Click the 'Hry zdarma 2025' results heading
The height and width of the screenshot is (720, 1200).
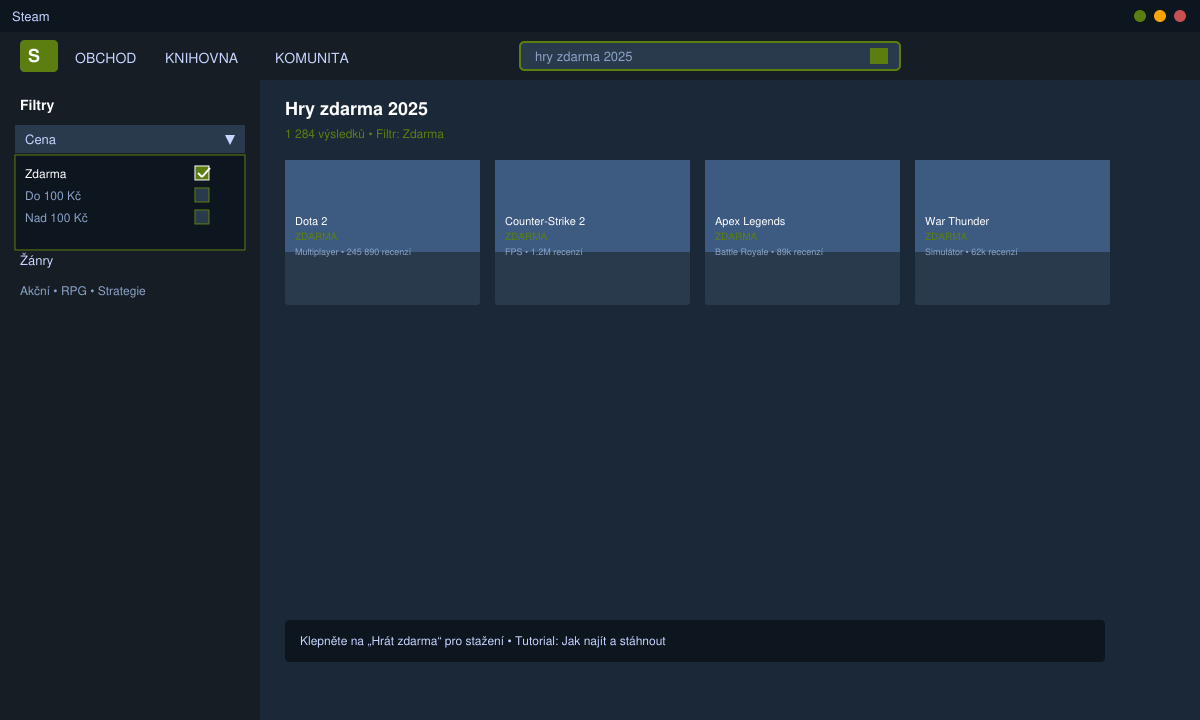click(x=356, y=109)
